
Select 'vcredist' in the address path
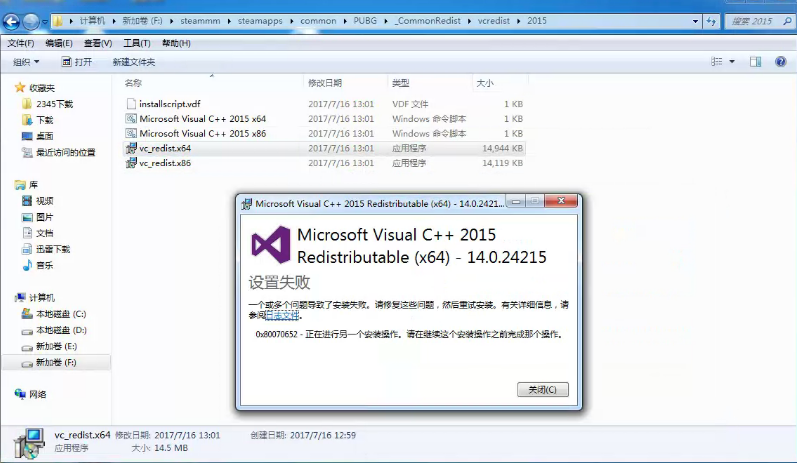[493, 21]
